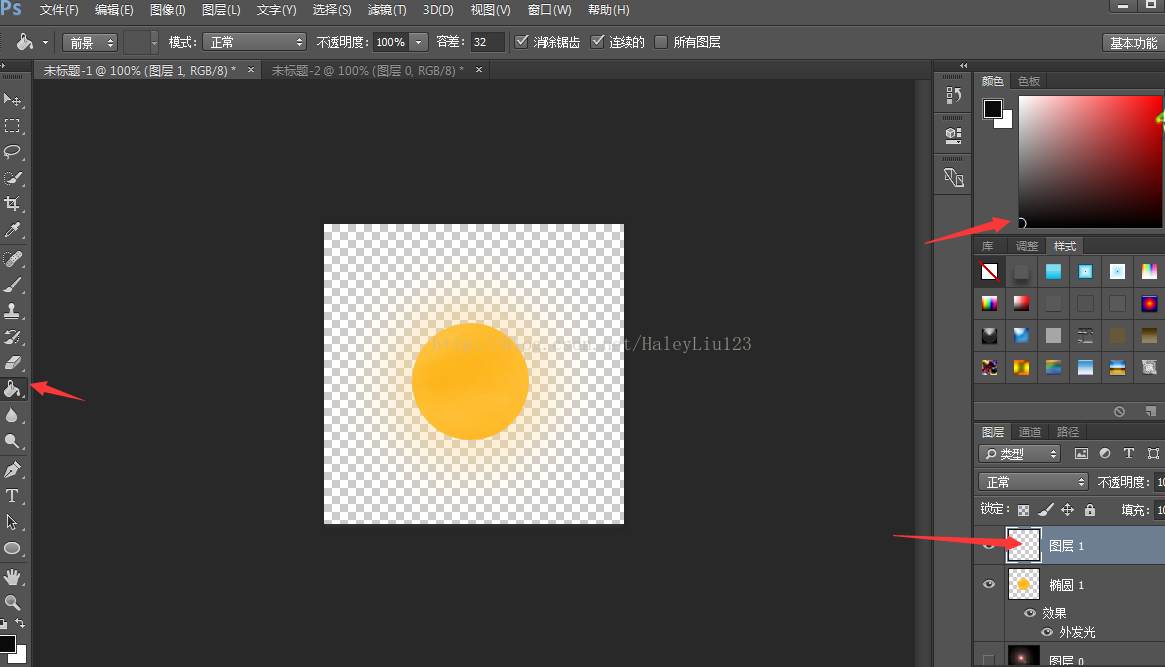Select the Eraser tool

coord(13,362)
